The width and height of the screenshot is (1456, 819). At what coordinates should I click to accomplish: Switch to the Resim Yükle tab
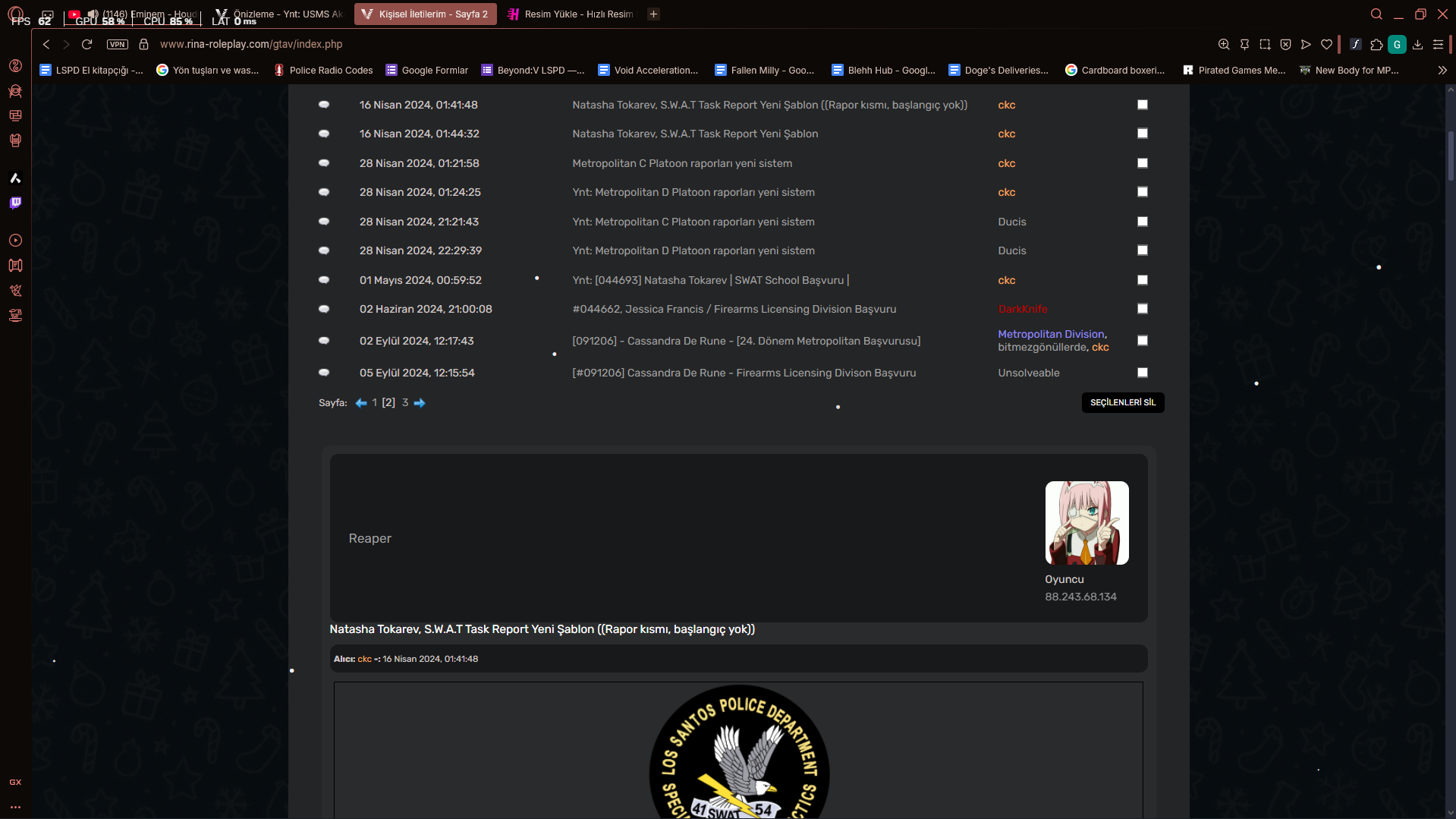coord(571,14)
